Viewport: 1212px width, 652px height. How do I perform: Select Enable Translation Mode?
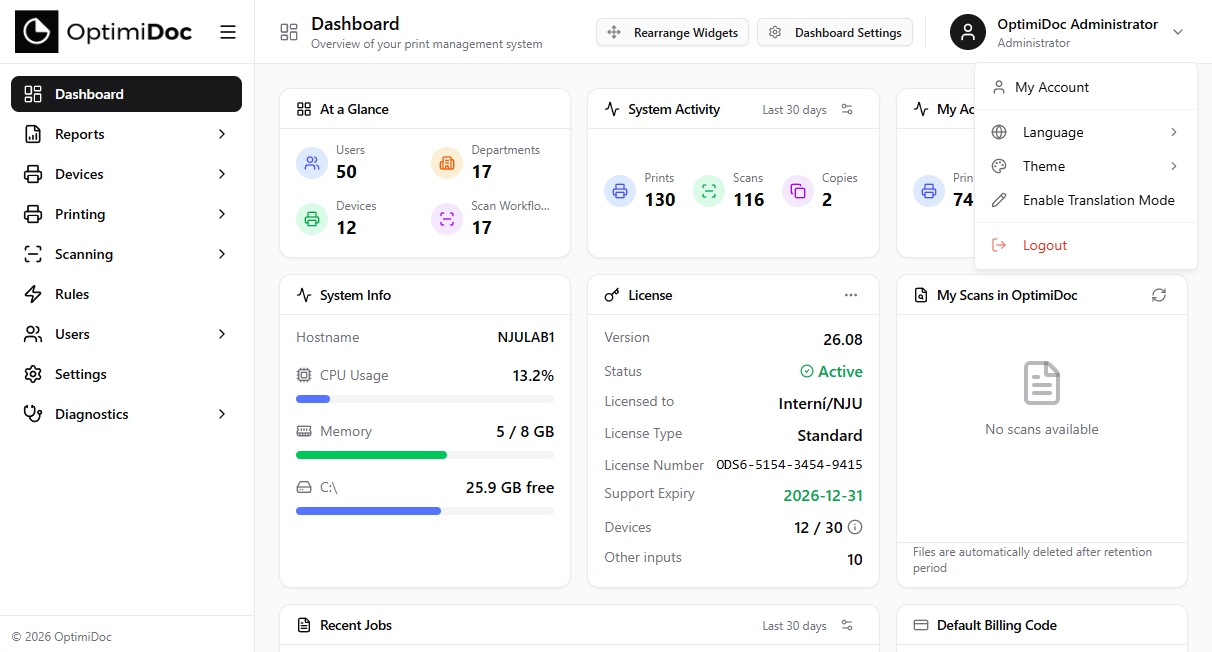click(1086, 200)
